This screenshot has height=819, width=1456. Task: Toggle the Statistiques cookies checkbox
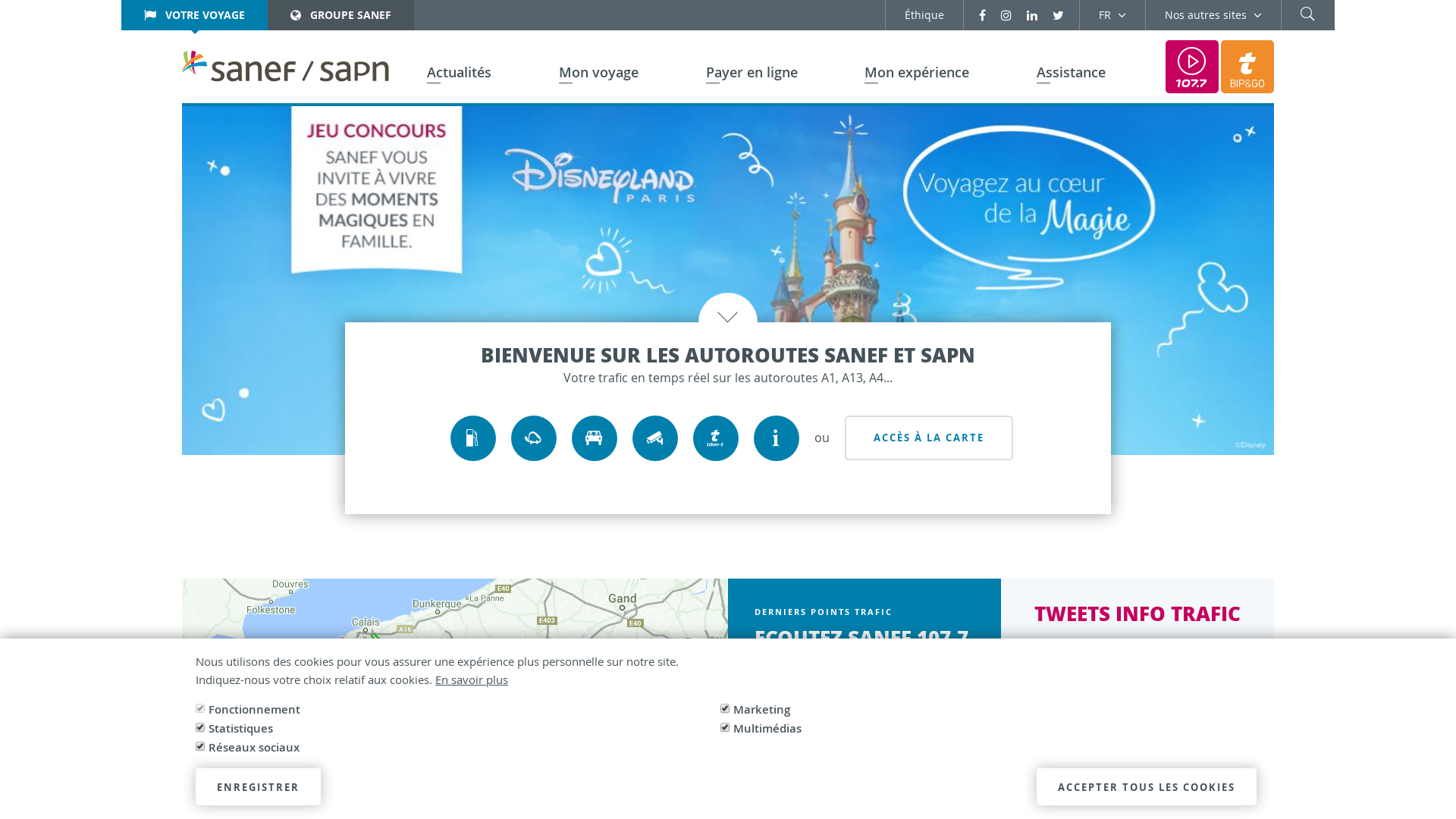coord(200,727)
